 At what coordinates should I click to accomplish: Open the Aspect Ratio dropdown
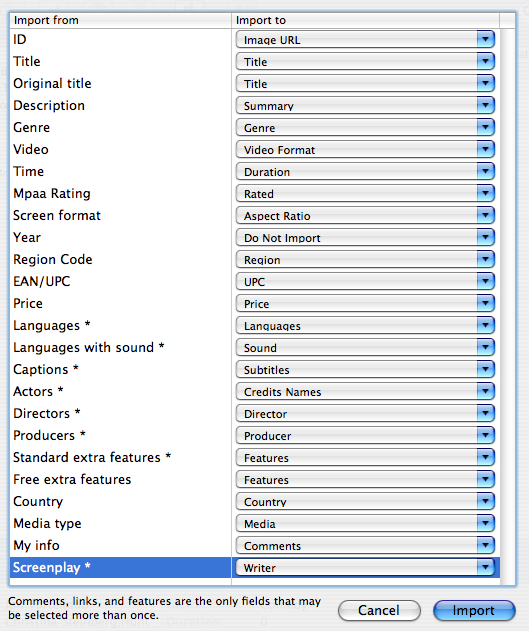[x=365, y=215]
